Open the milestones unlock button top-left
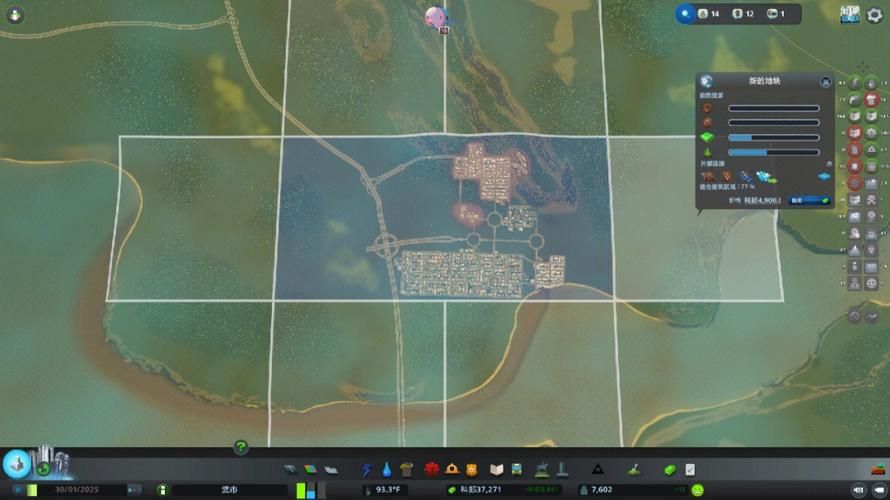This screenshot has height=500, width=890. (15, 15)
